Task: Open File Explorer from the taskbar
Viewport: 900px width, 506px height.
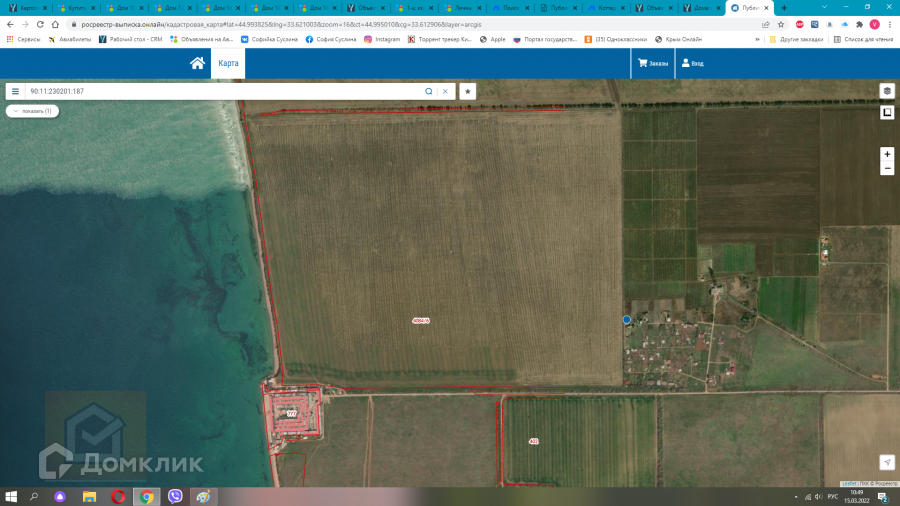Action: 90,497
